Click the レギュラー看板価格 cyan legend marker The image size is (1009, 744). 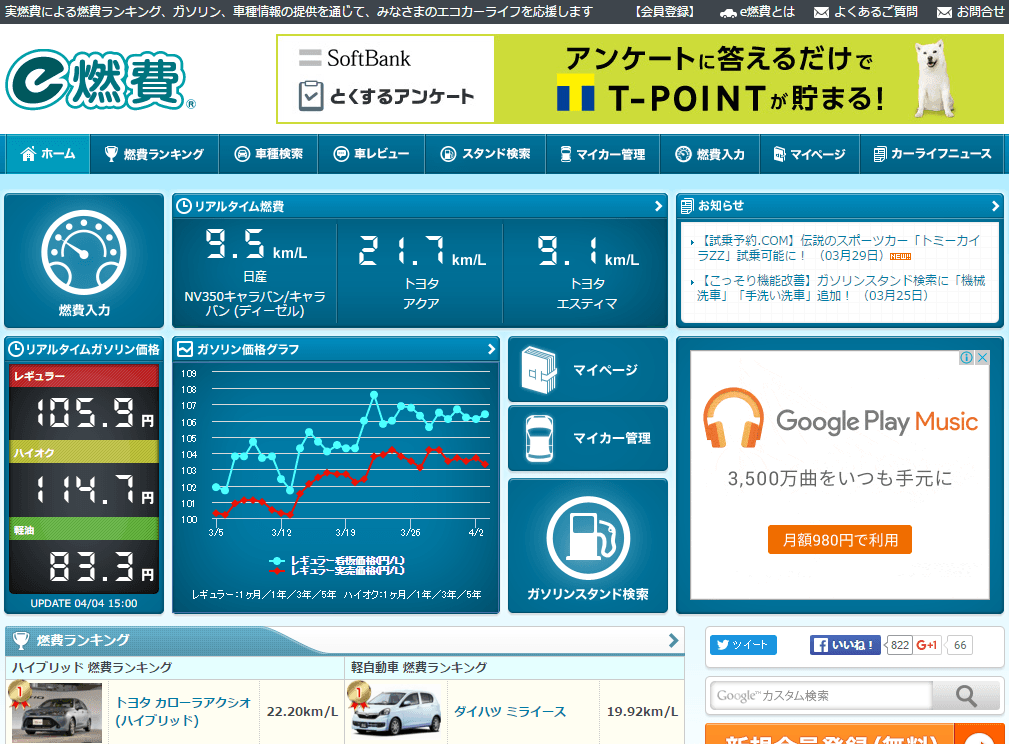click(277, 561)
